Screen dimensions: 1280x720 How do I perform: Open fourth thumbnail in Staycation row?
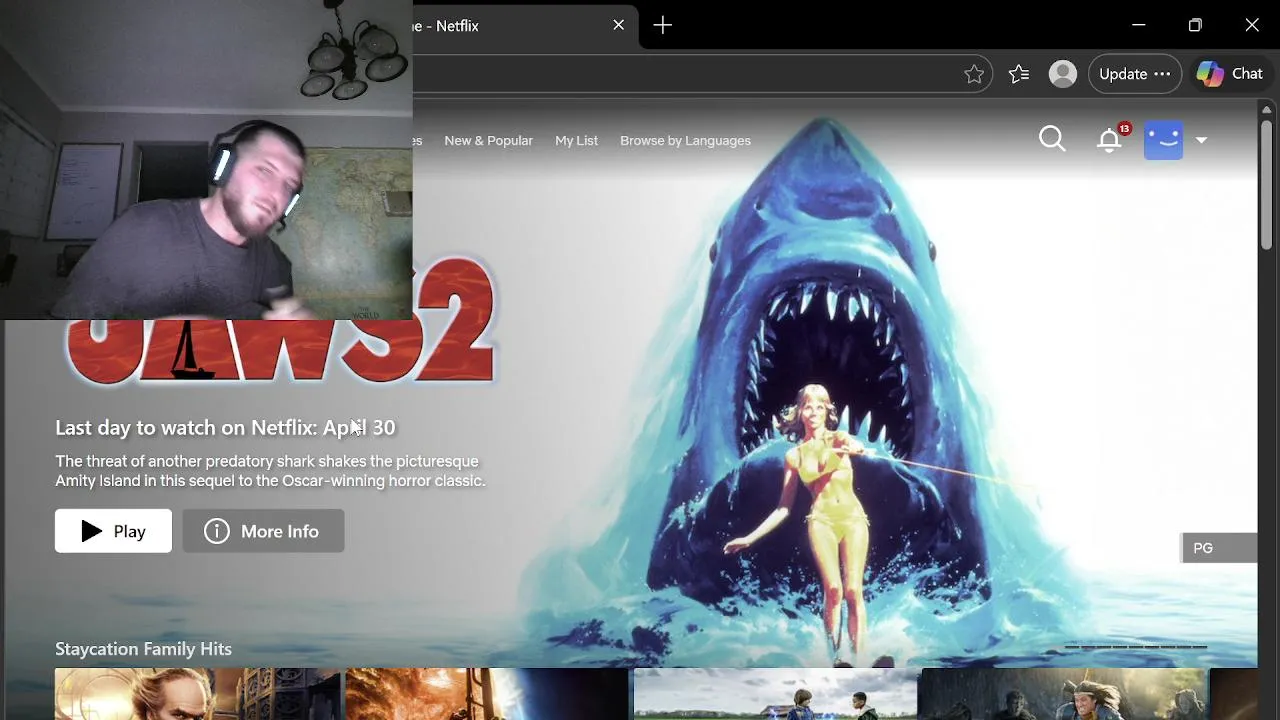pyautogui.click(x=1064, y=694)
